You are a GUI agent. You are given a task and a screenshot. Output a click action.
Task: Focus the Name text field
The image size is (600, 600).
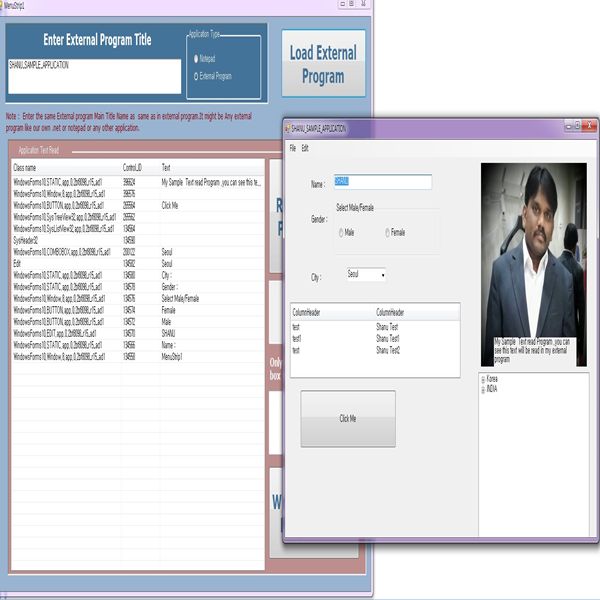click(383, 182)
